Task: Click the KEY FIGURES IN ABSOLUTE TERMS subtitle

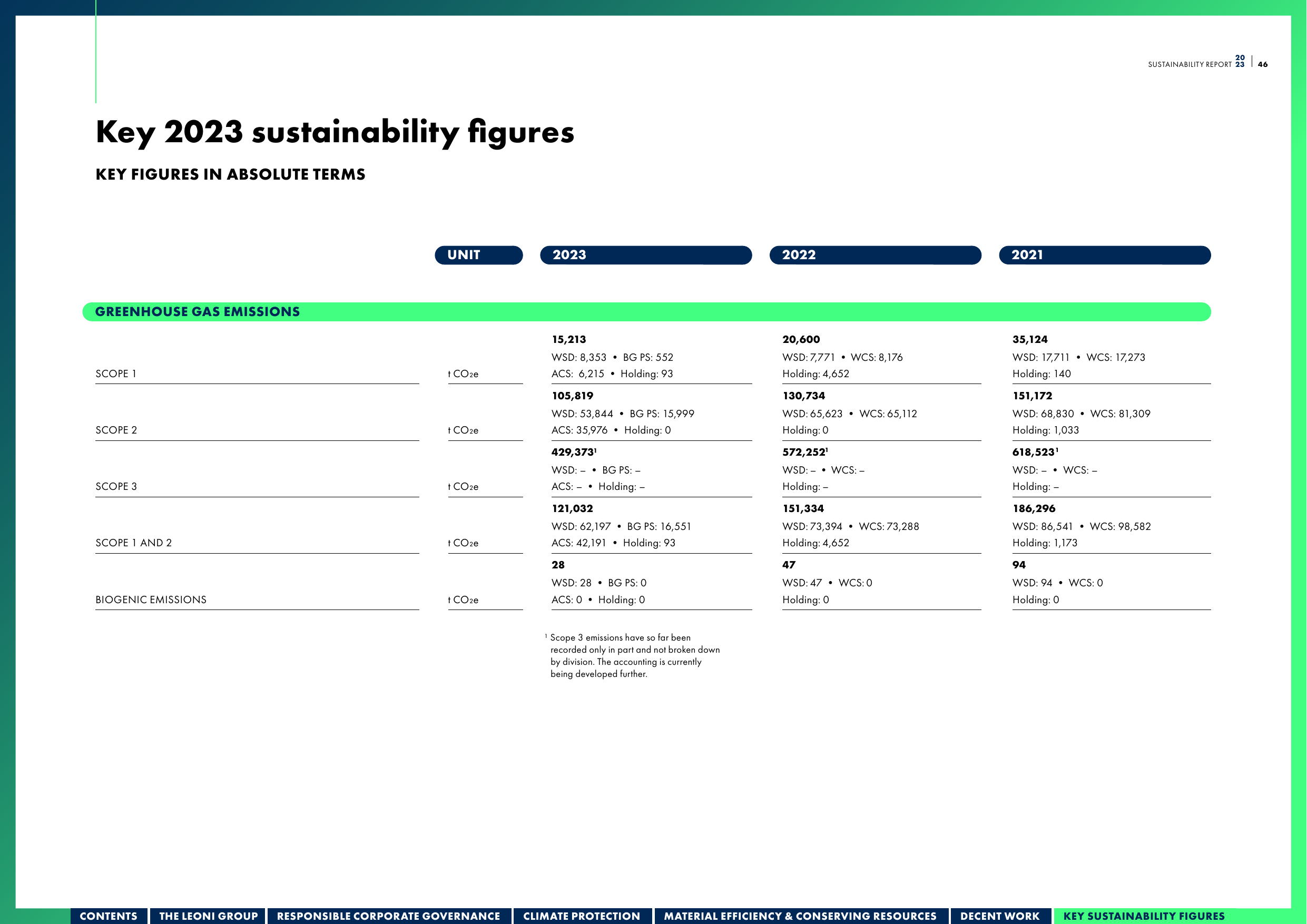Action: point(231,174)
